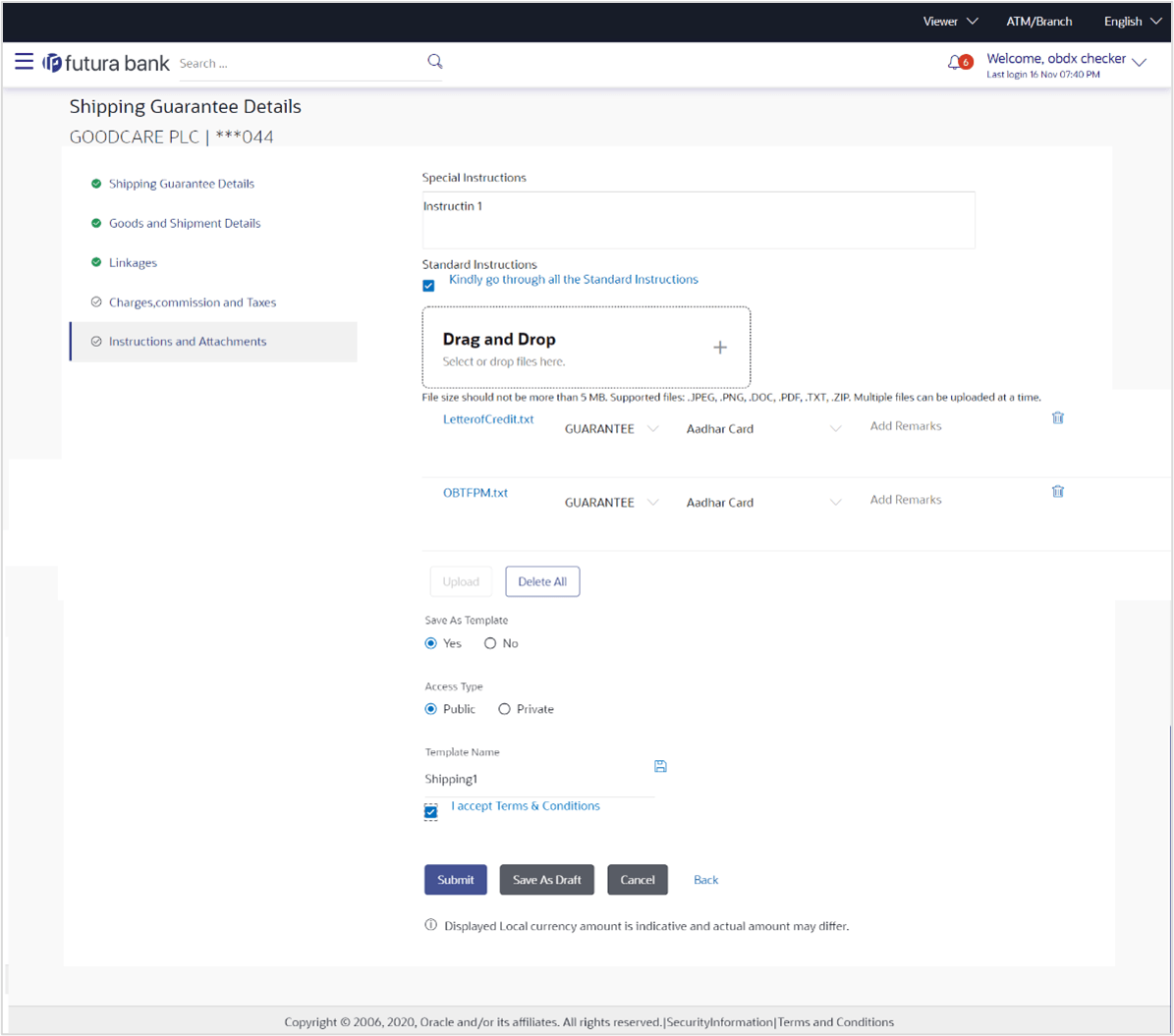Screen dimensions: 1174x1036
Task: Click Add Remarks for OBTFPM.txt
Action: click(906, 499)
